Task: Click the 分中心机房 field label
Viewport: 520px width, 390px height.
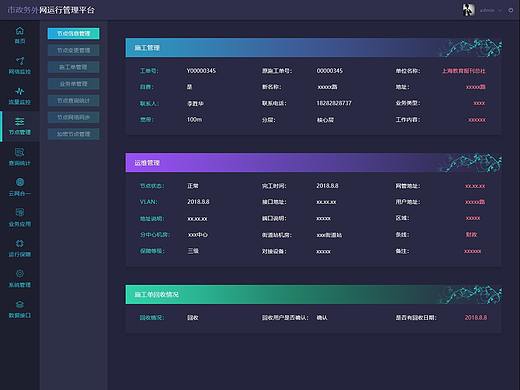Action: [x=155, y=235]
